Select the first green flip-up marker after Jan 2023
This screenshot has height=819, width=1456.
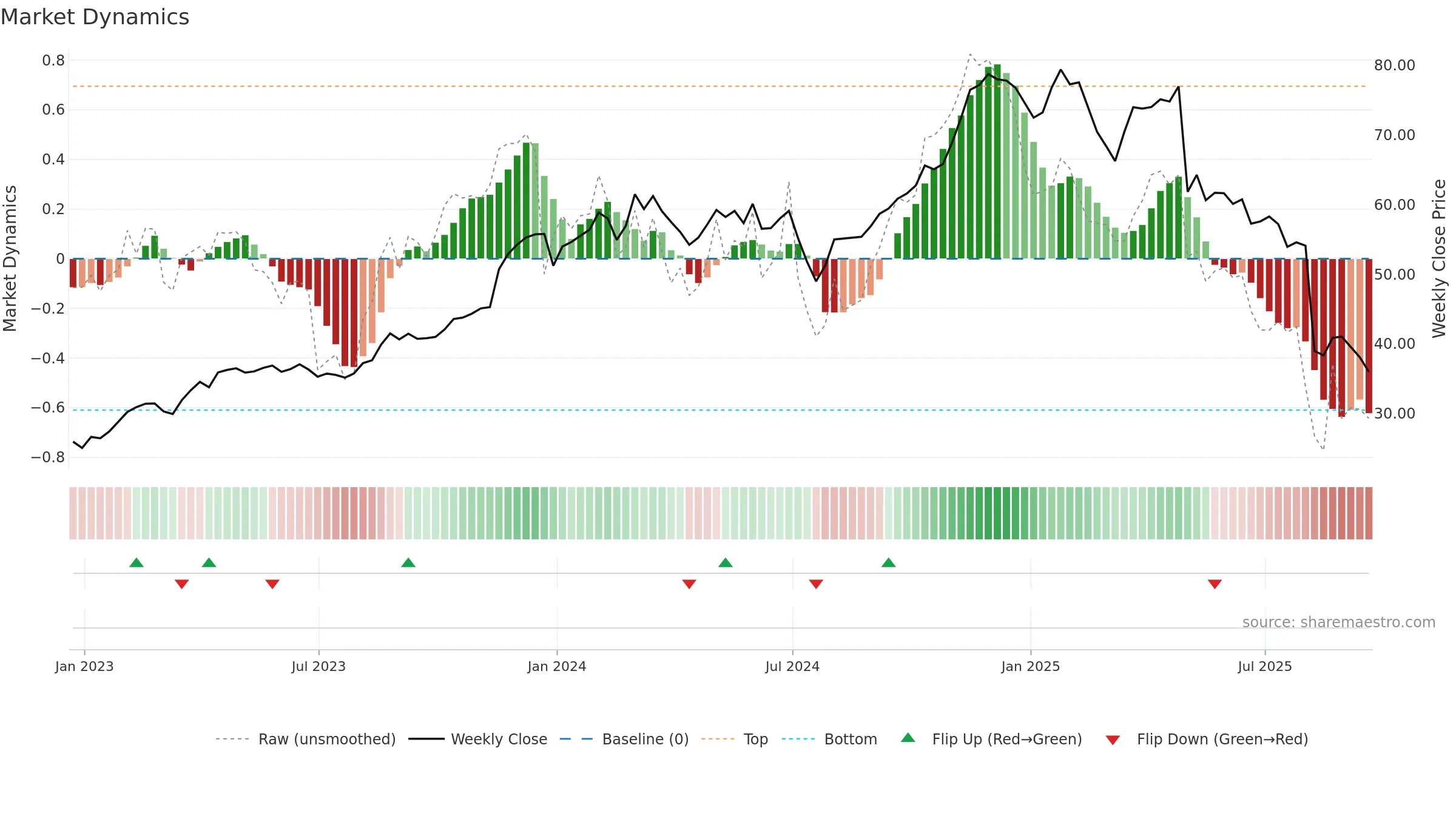[x=136, y=562]
